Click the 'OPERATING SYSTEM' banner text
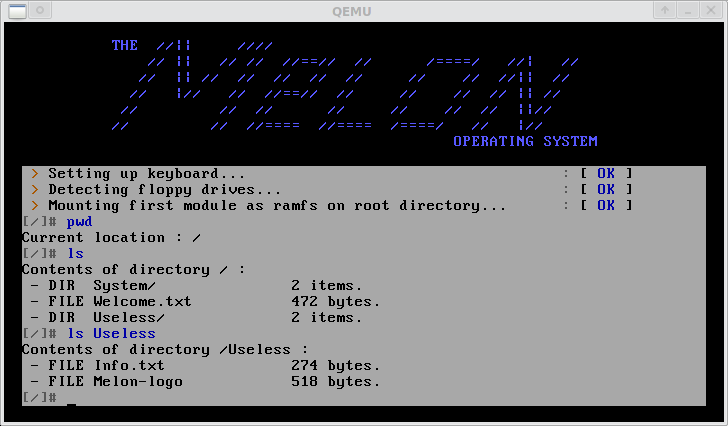This screenshot has height=426, width=728. 525,141
